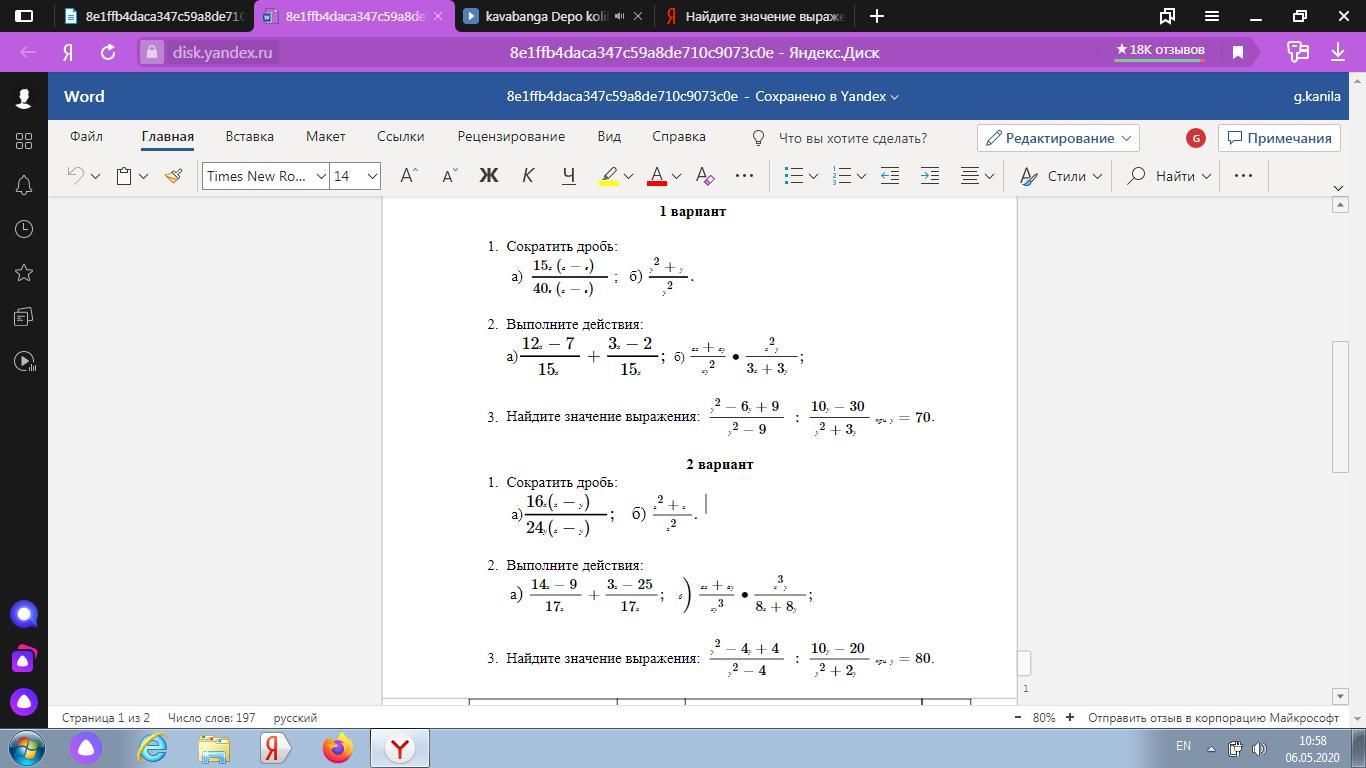
Task: Increase font size with the grow font icon
Action: tap(408, 176)
